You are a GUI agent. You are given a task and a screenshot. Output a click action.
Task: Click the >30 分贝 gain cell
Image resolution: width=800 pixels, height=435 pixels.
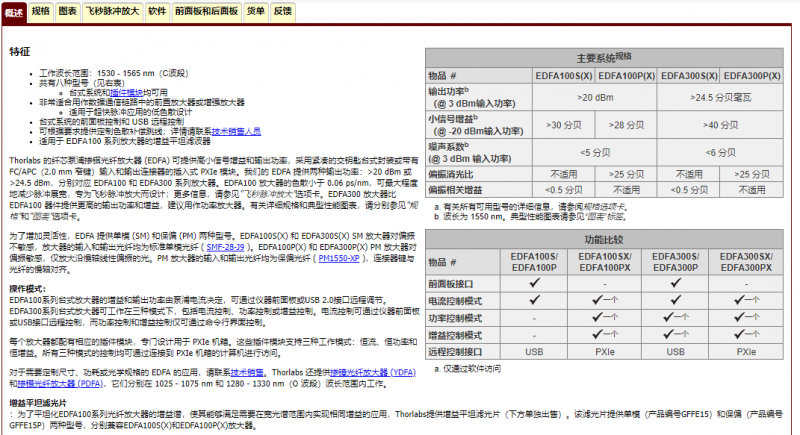564,125
